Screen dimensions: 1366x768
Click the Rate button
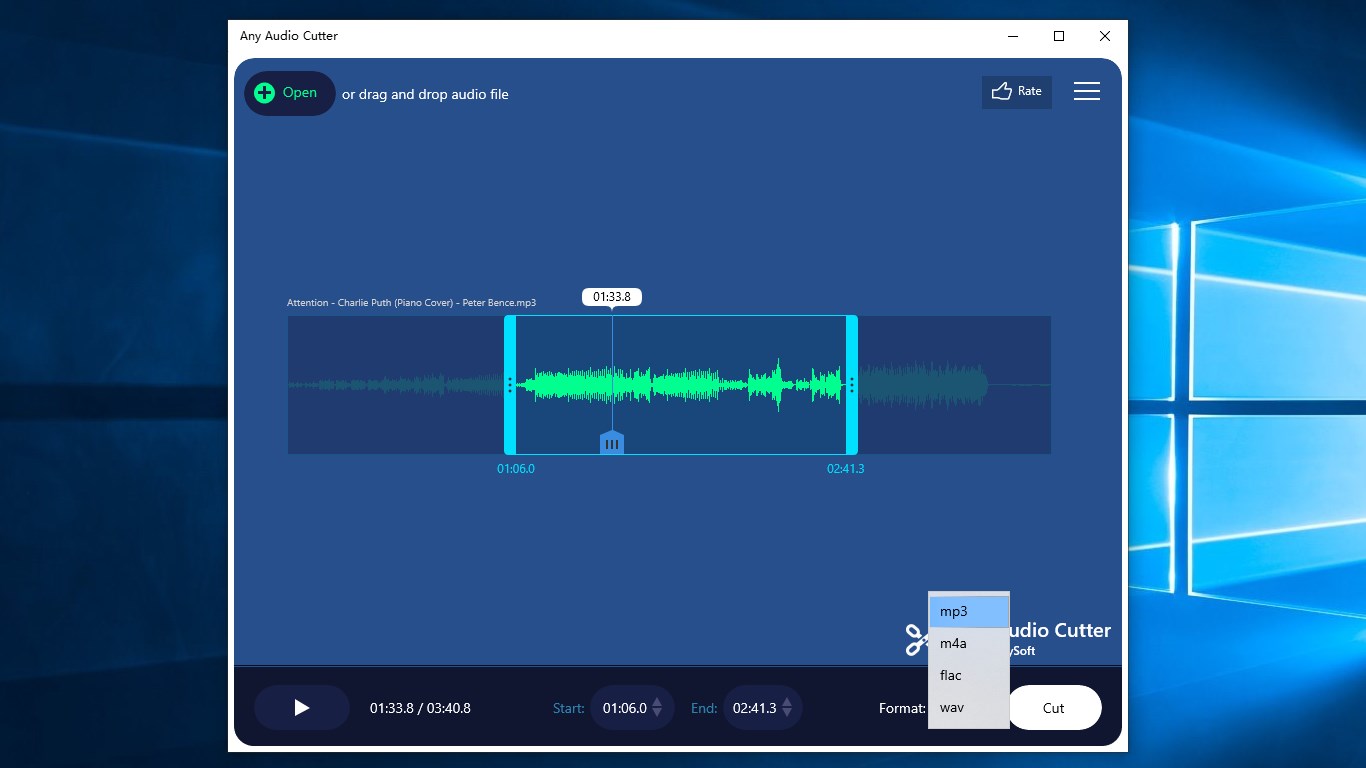pyautogui.click(x=1017, y=91)
